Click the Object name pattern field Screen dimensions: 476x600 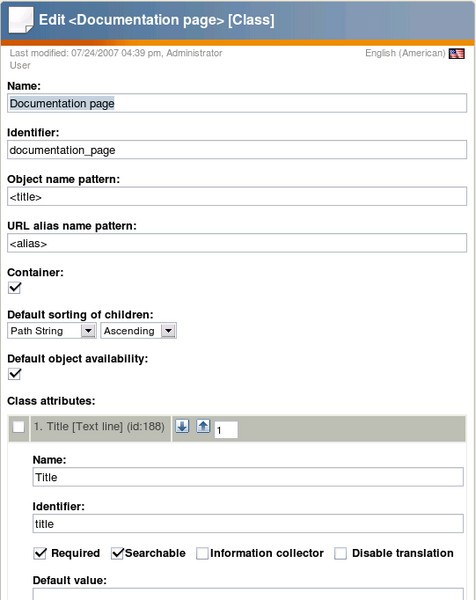pyautogui.click(x=237, y=196)
